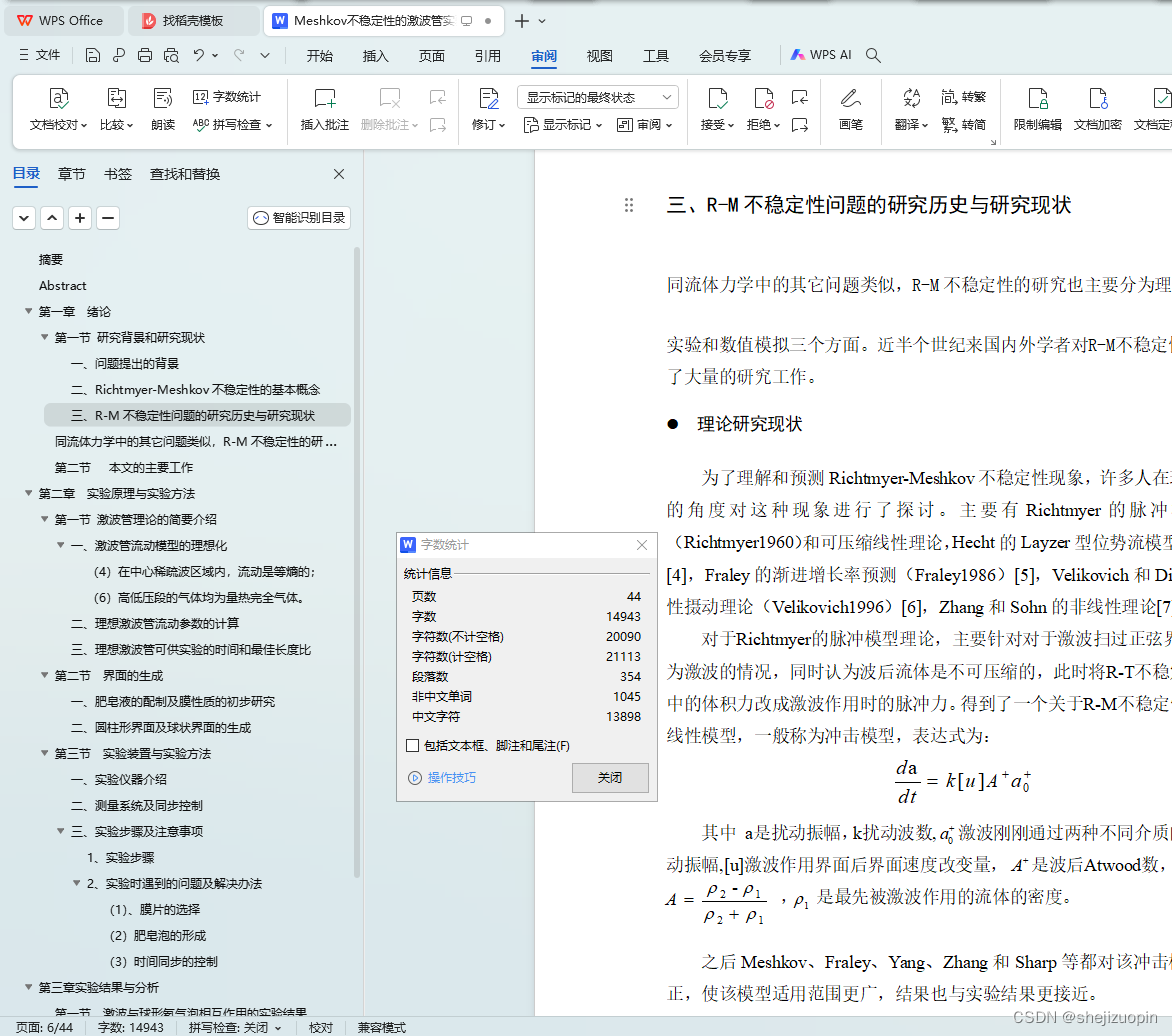The width and height of the screenshot is (1172, 1036).
Task: Open the 显示标记 dropdown
Action: pos(563,125)
